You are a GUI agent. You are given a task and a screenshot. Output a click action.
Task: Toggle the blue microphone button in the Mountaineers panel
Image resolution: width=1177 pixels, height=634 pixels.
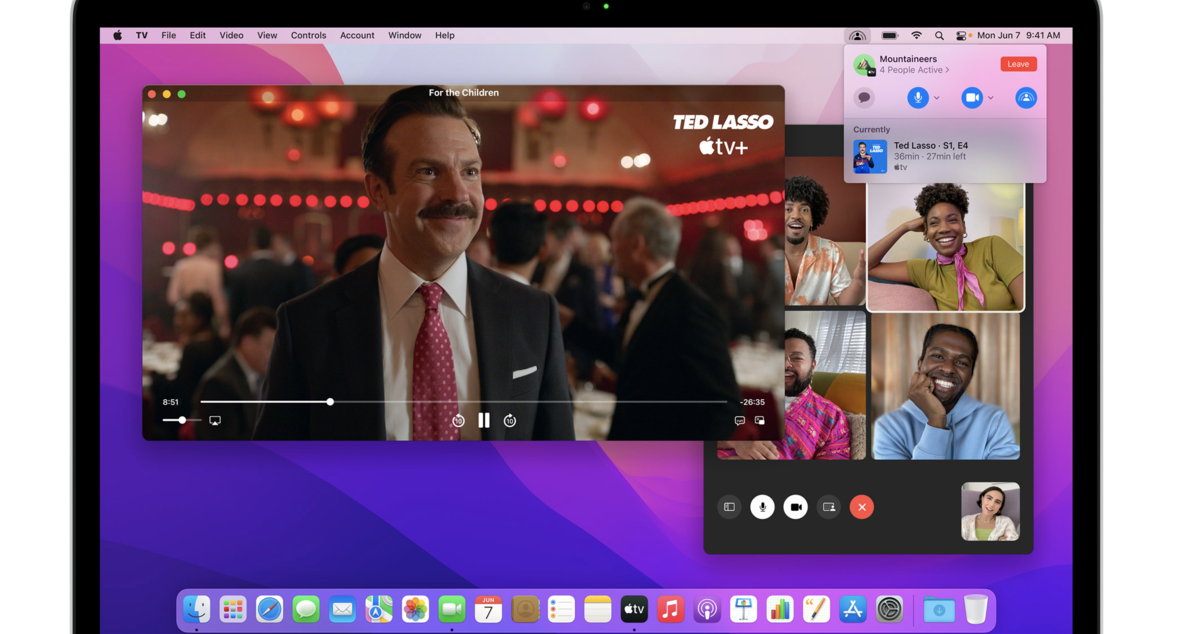(x=917, y=98)
